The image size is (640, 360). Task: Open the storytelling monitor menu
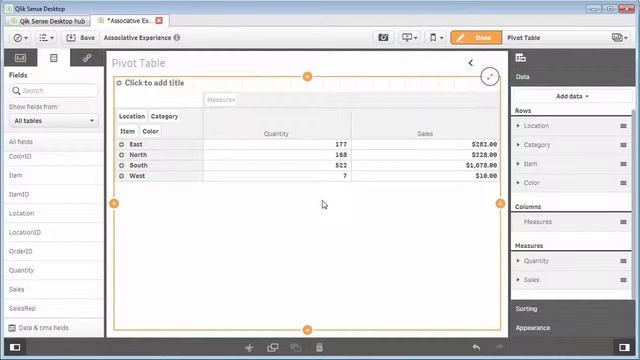coord(409,38)
